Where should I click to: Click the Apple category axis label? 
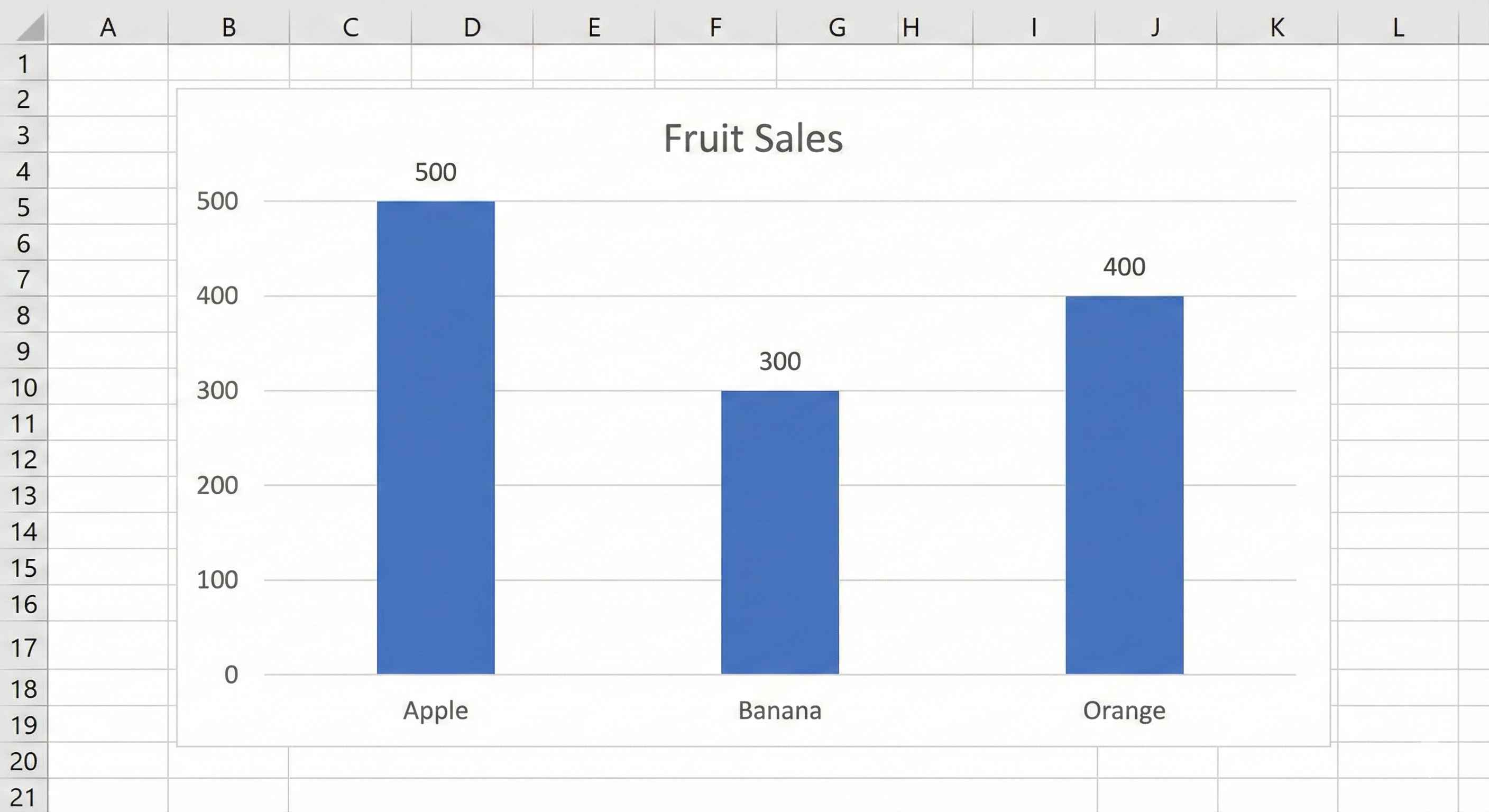[x=435, y=711]
